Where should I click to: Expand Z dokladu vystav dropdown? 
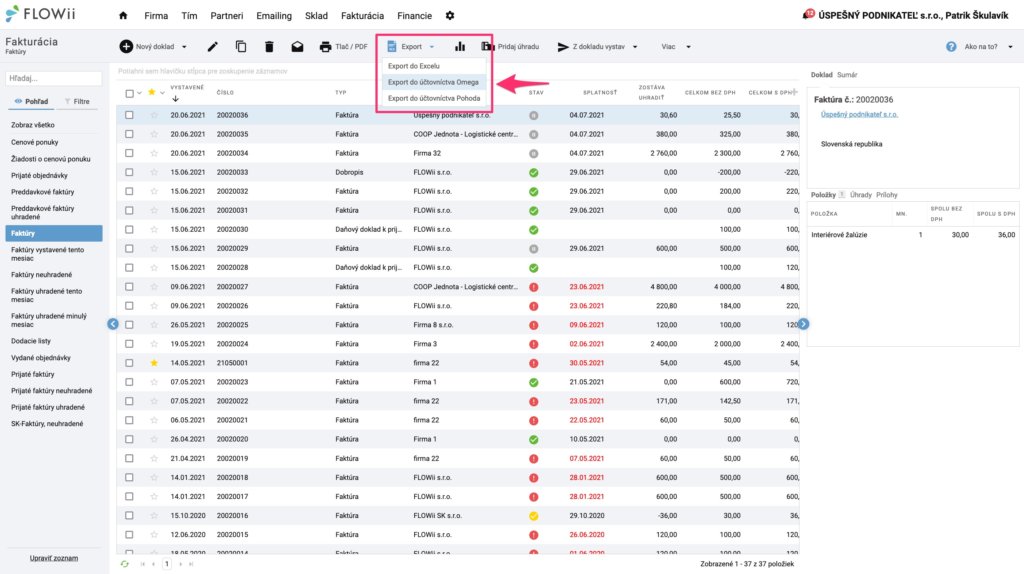pyautogui.click(x=635, y=47)
